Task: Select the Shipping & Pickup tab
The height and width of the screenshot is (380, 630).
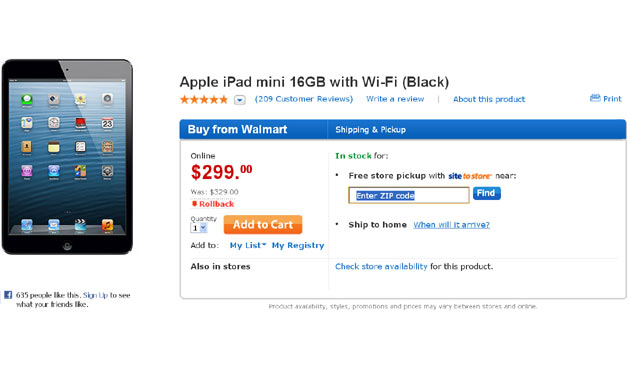Action: click(370, 130)
